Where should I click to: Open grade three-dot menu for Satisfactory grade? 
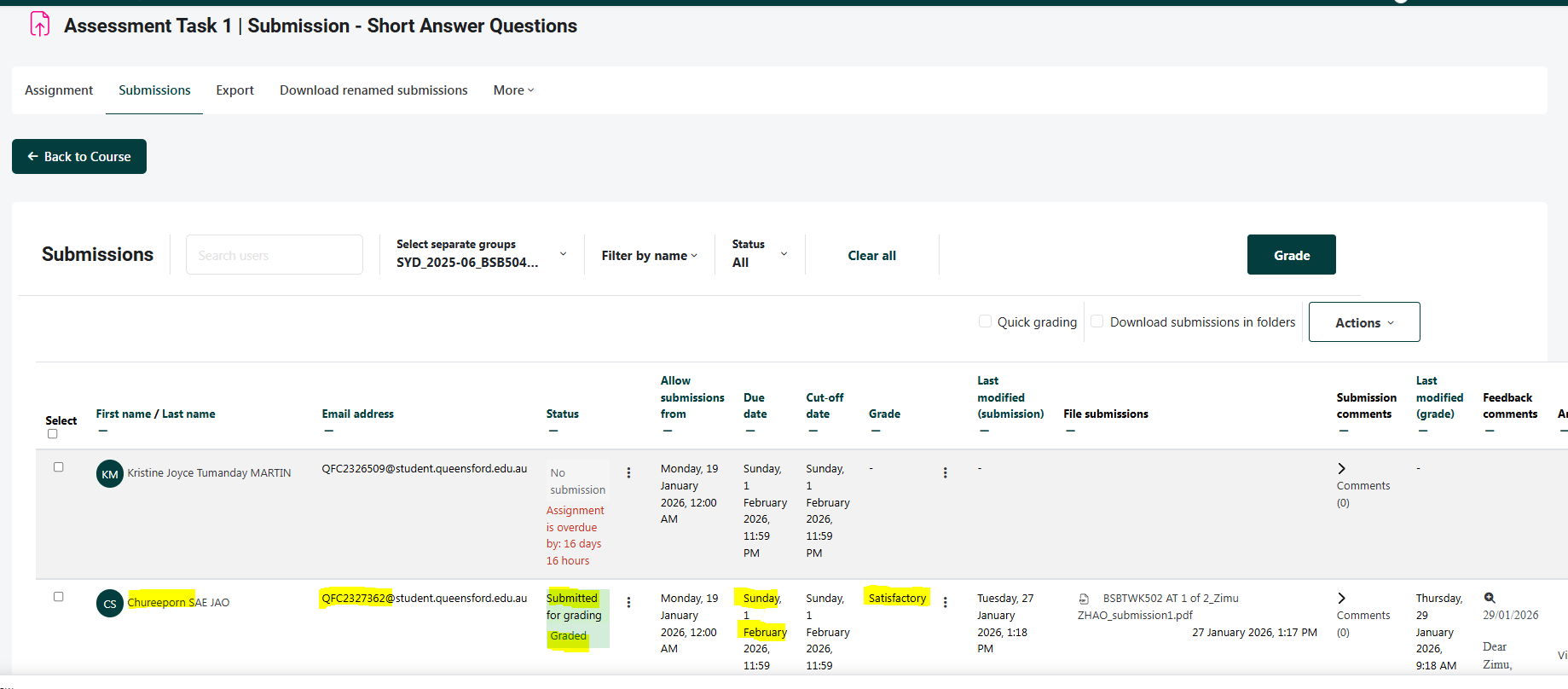(945, 603)
